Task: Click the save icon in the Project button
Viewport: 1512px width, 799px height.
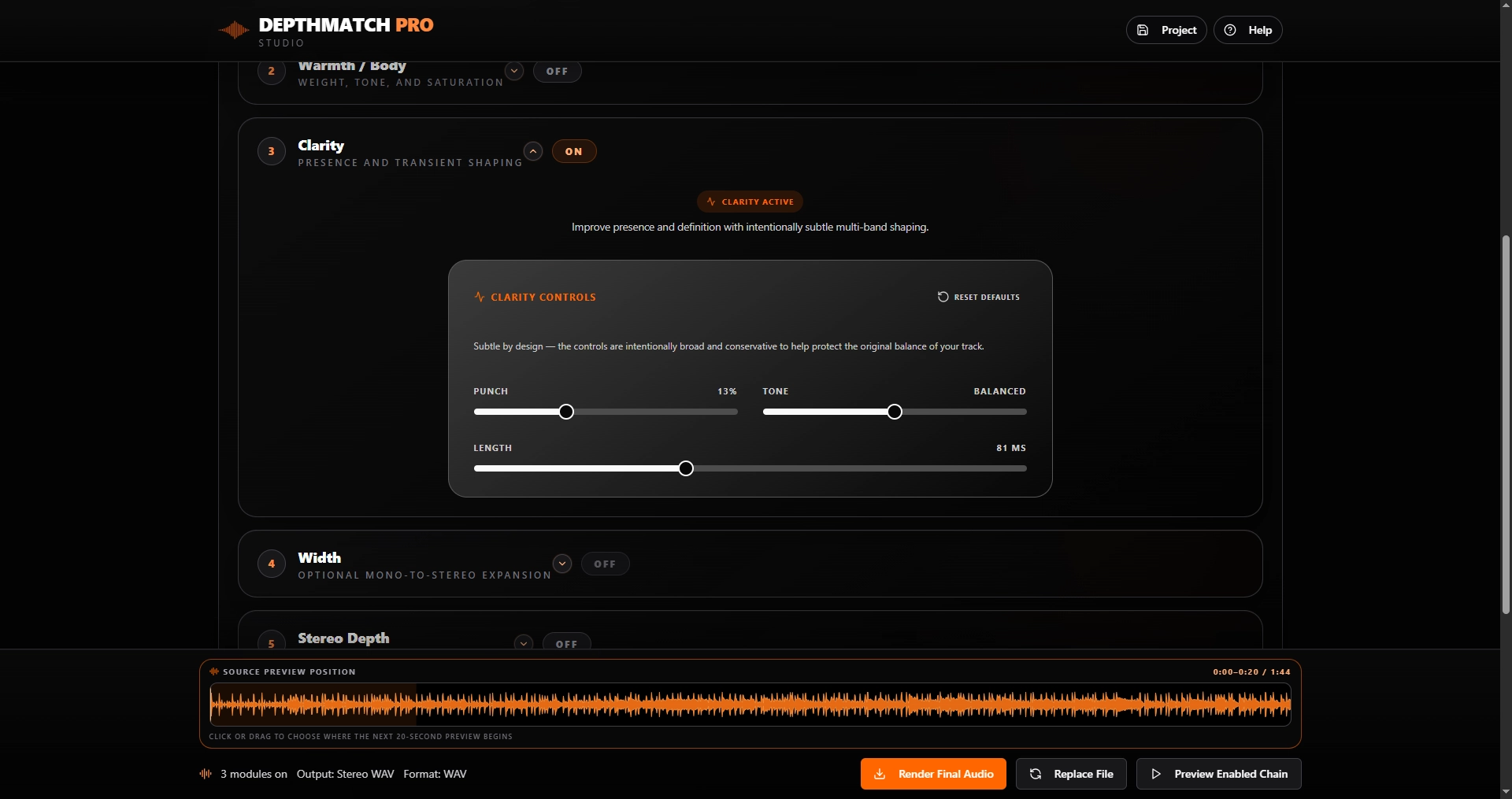Action: [x=1143, y=30]
